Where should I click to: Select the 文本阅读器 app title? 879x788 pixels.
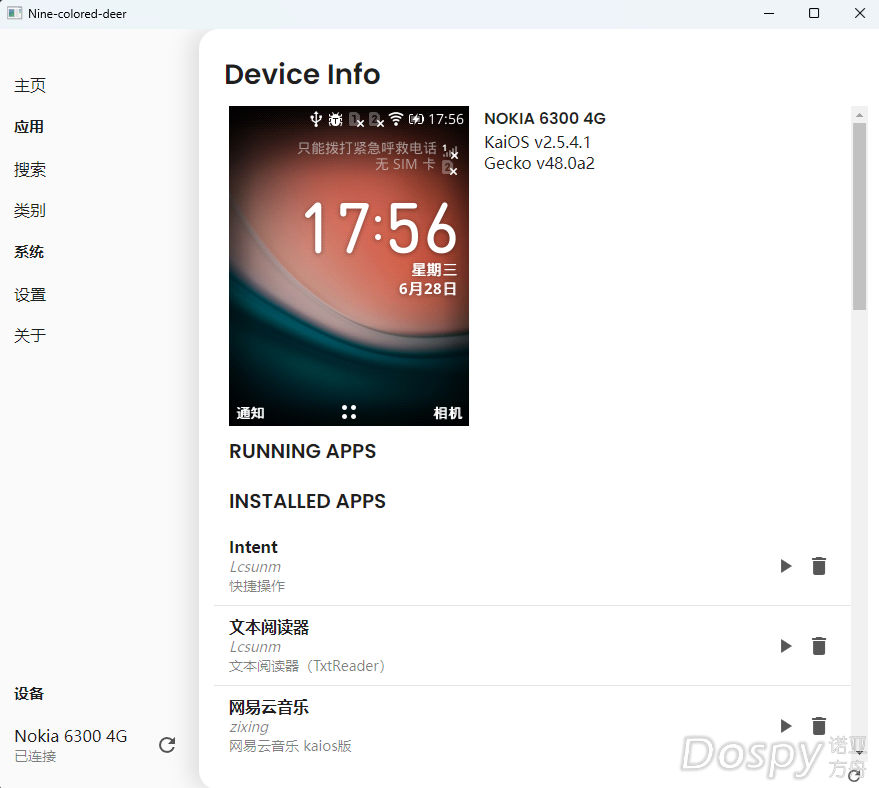(269, 627)
